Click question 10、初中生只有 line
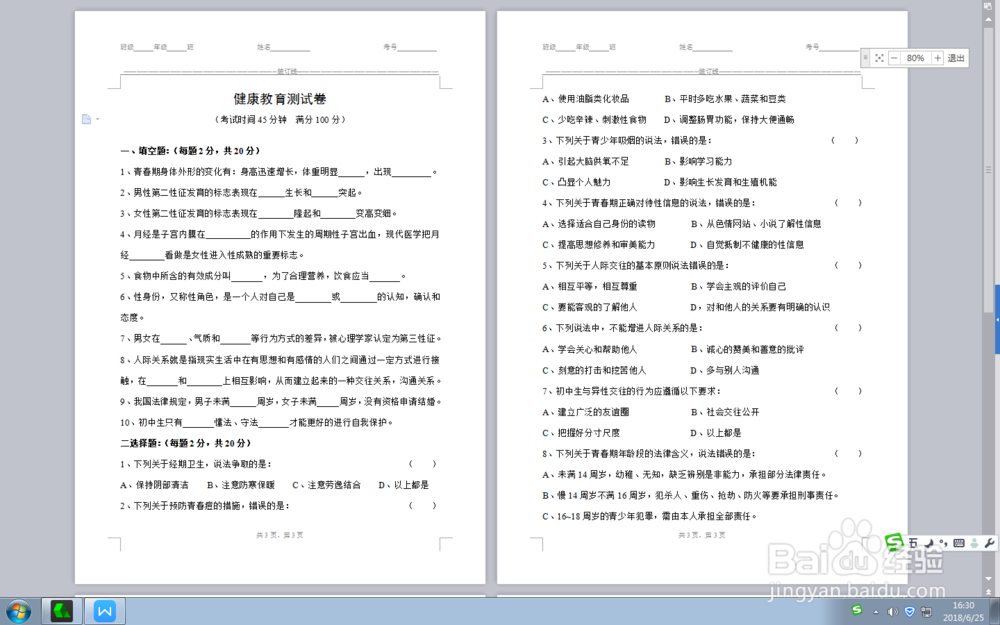 tap(257, 422)
